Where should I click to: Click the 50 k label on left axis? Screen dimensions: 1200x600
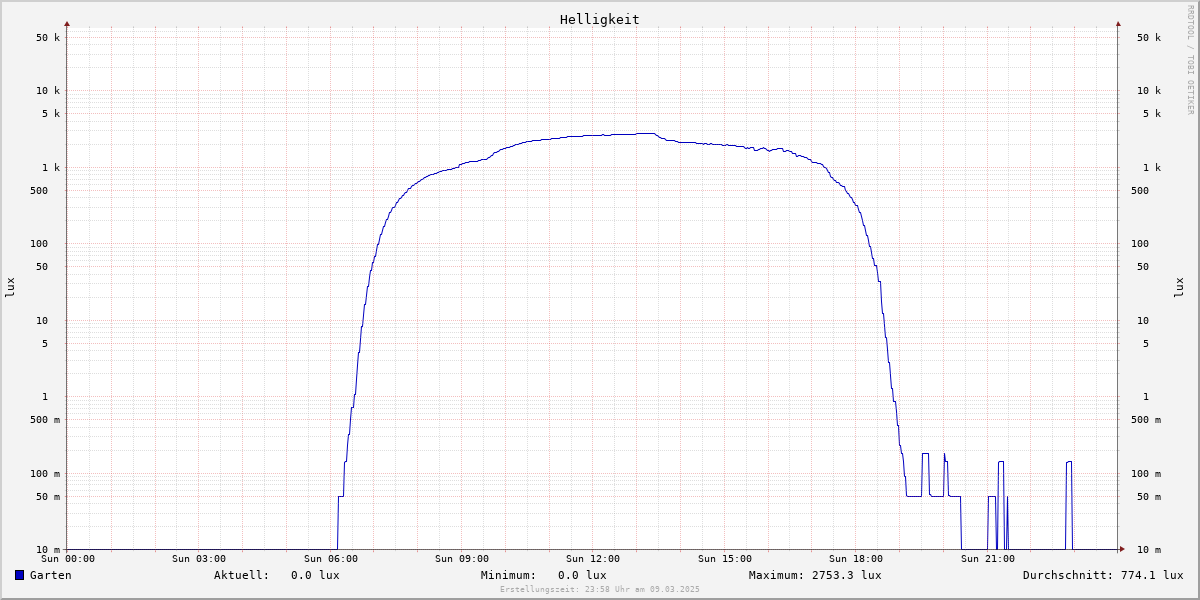(48, 38)
